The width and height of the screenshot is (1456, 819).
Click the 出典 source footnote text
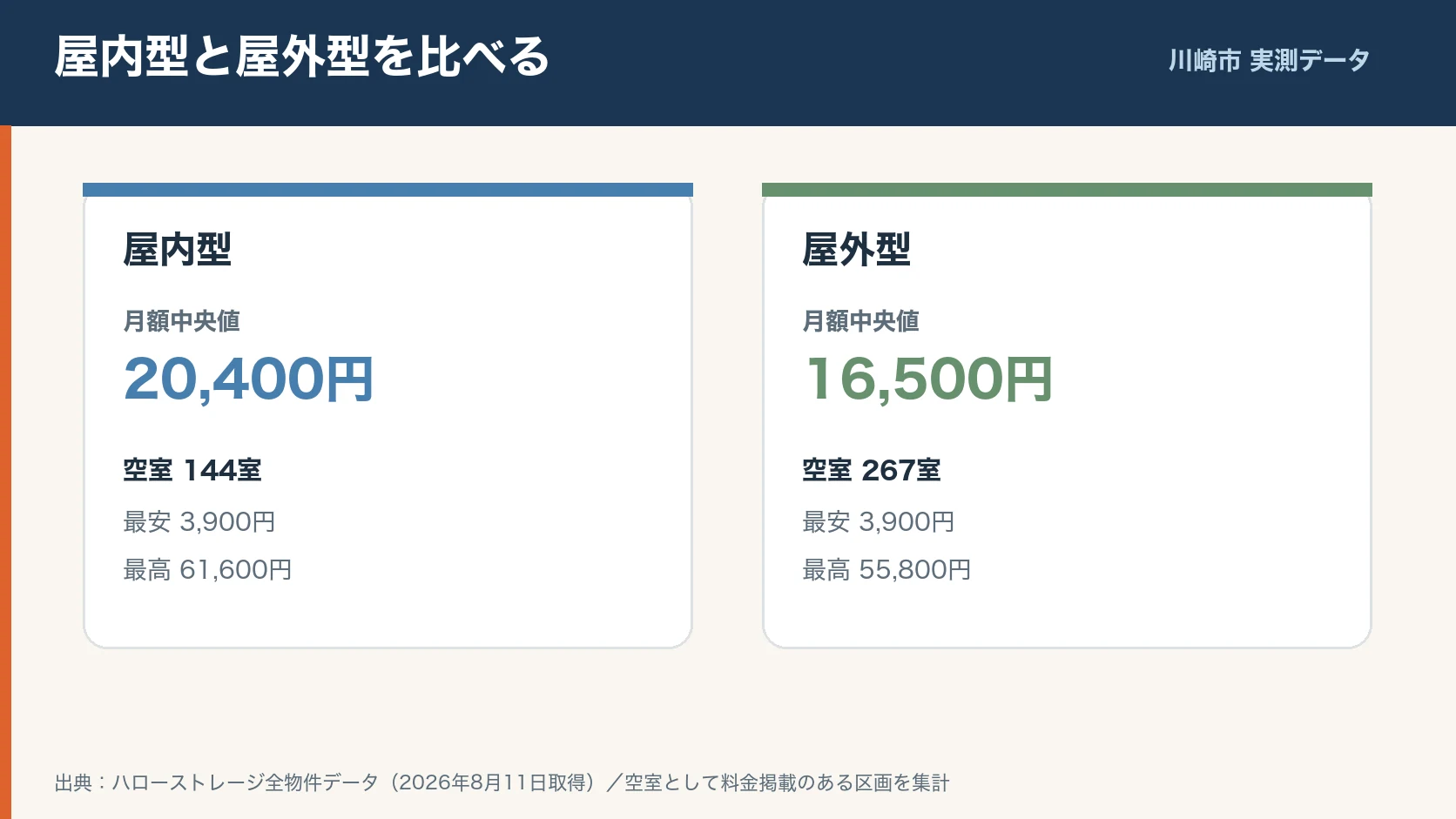point(502,782)
